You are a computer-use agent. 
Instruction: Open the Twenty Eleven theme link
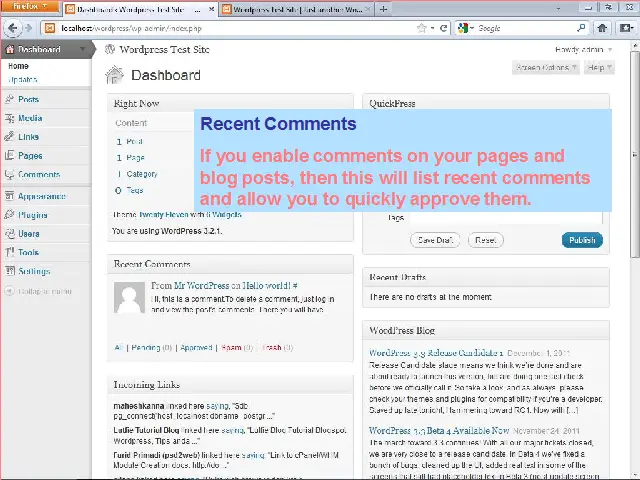(164, 214)
